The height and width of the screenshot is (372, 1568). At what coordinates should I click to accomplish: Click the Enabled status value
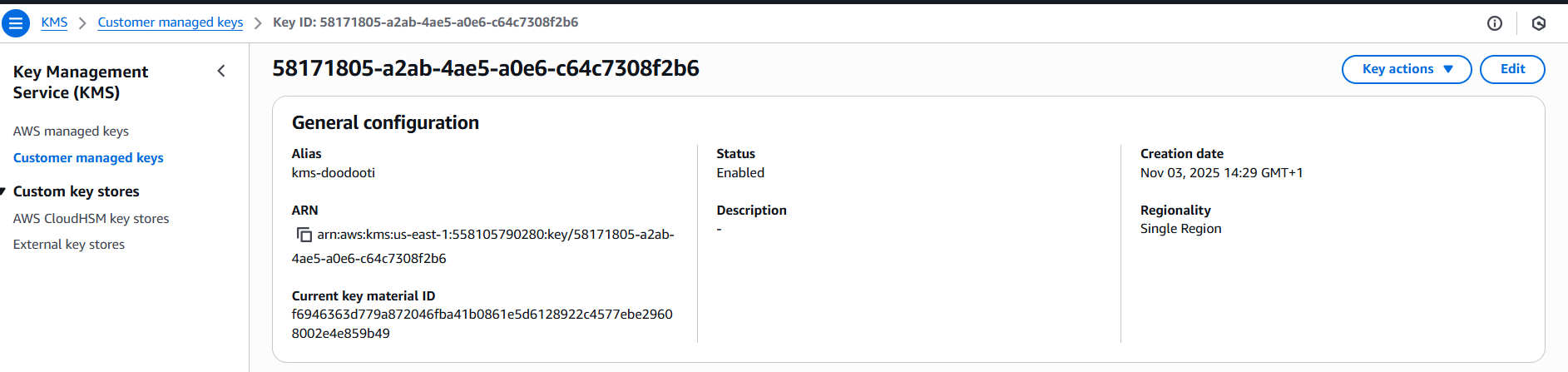(739, 173)
